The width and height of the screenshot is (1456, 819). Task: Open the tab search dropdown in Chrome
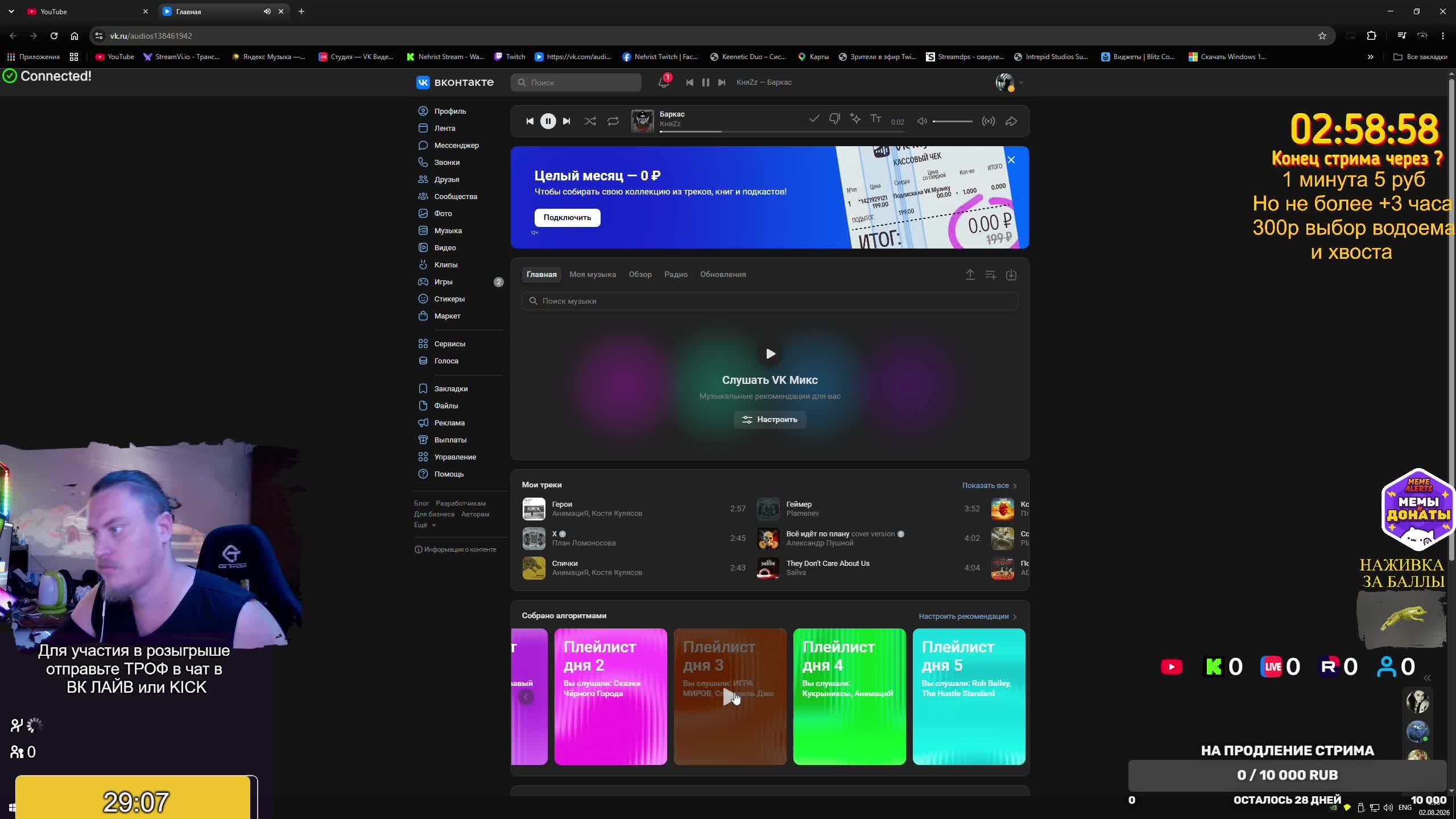click(11, 11)
